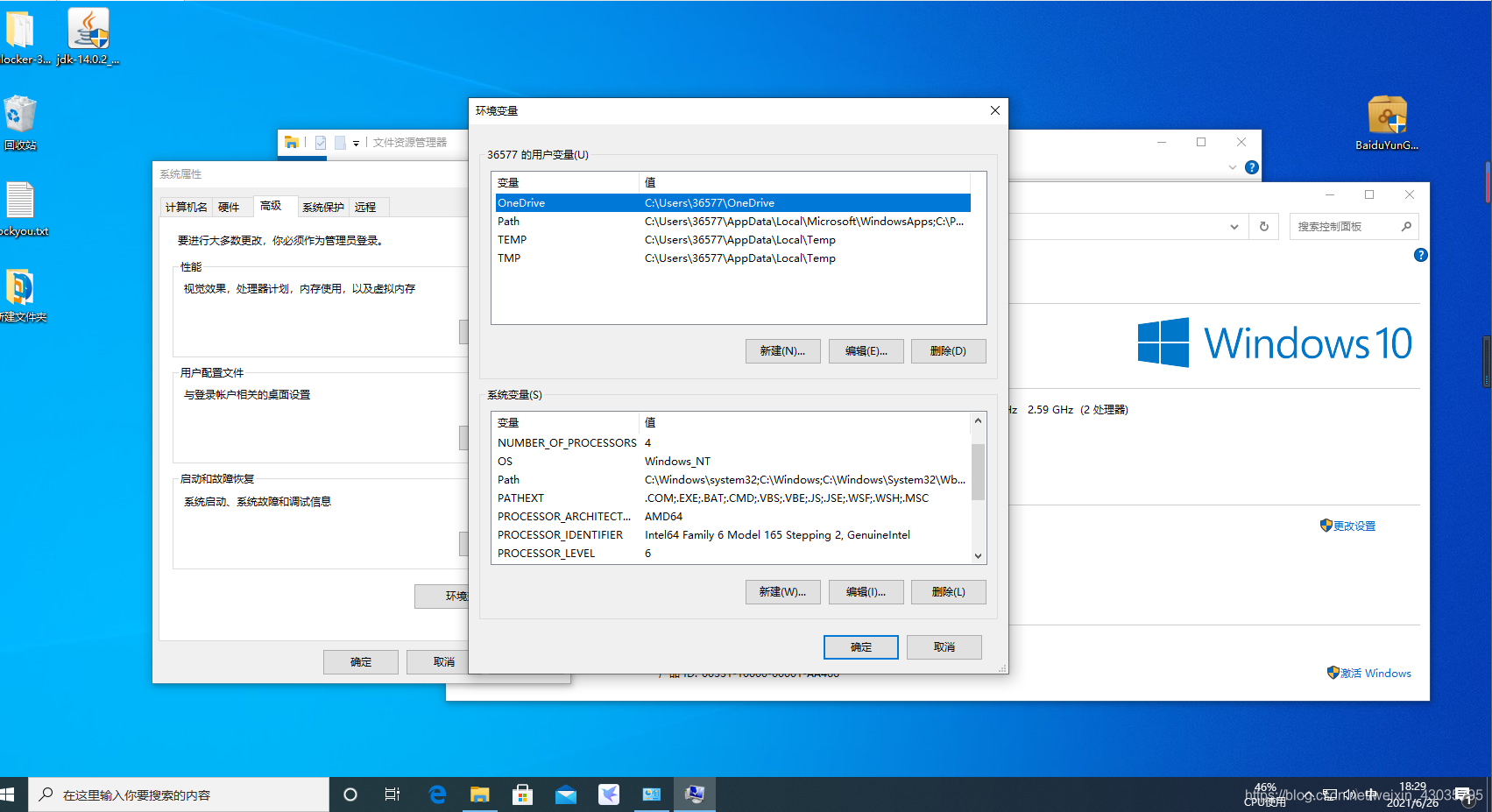Open Task View on the taskbar
The height and width of the screenshot is (812, 1492).
click(392, 794)
